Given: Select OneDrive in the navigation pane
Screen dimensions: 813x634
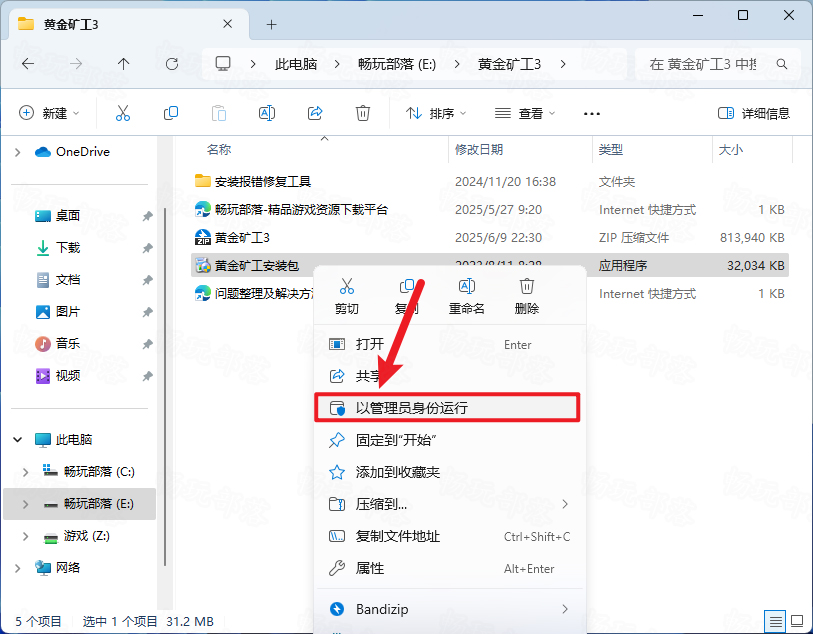Looking at the screenshot, I should (x=72, y=152).
